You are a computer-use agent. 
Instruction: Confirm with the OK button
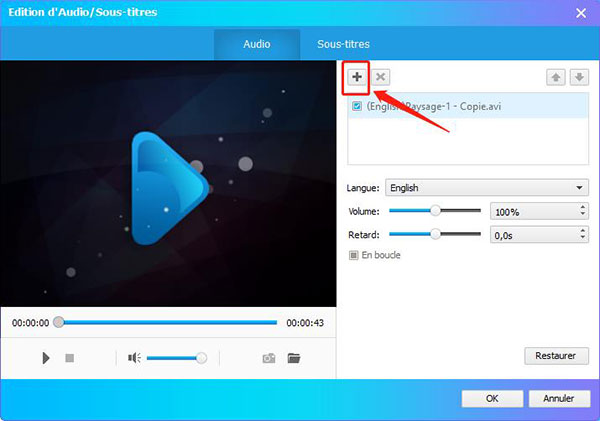pos(492,399)
